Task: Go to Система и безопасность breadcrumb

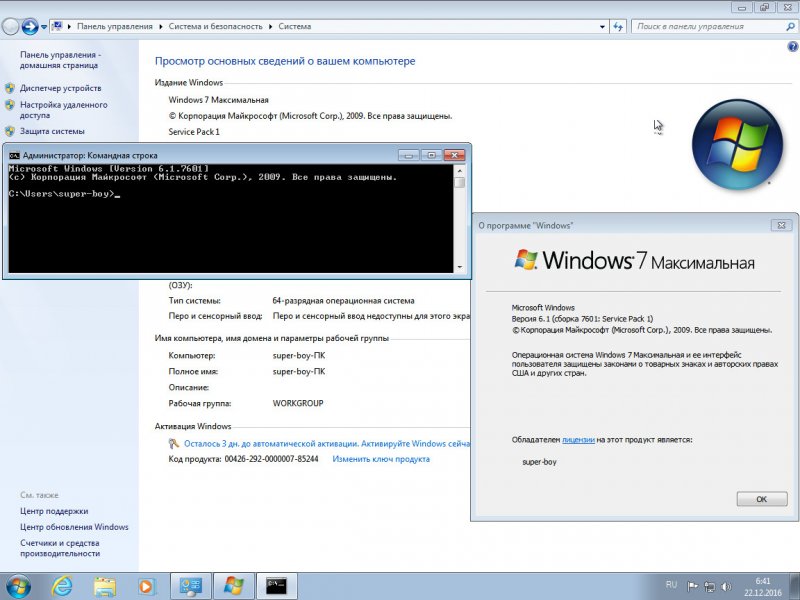Action: pyautogui.click(x=215, y=27)
